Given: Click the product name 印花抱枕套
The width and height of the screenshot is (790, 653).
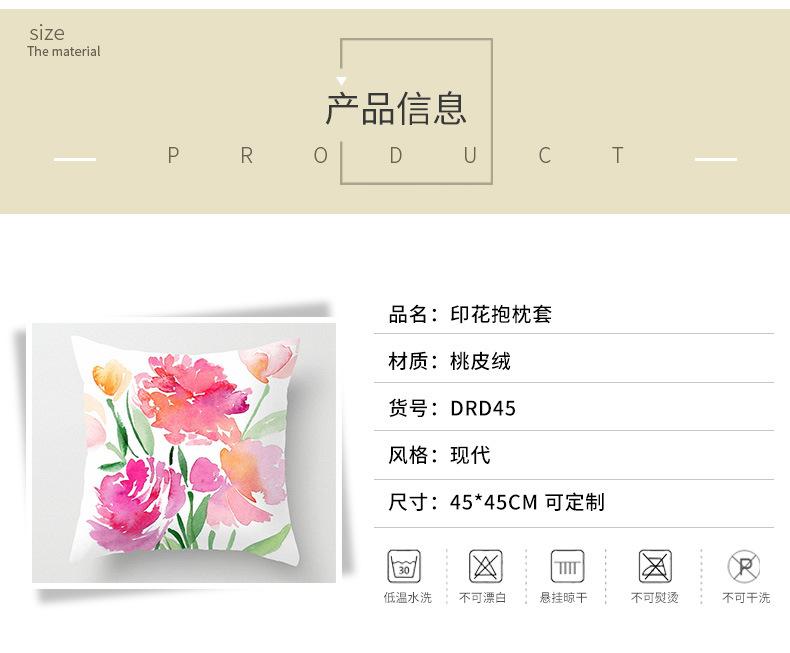Looking at the screenshot, I should pos(501,314).
